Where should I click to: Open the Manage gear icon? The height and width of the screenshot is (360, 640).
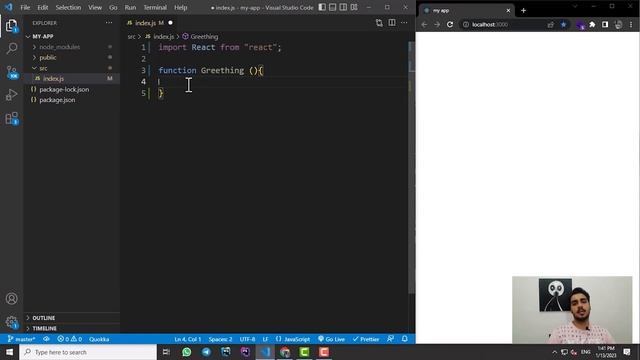click(11, 322)
